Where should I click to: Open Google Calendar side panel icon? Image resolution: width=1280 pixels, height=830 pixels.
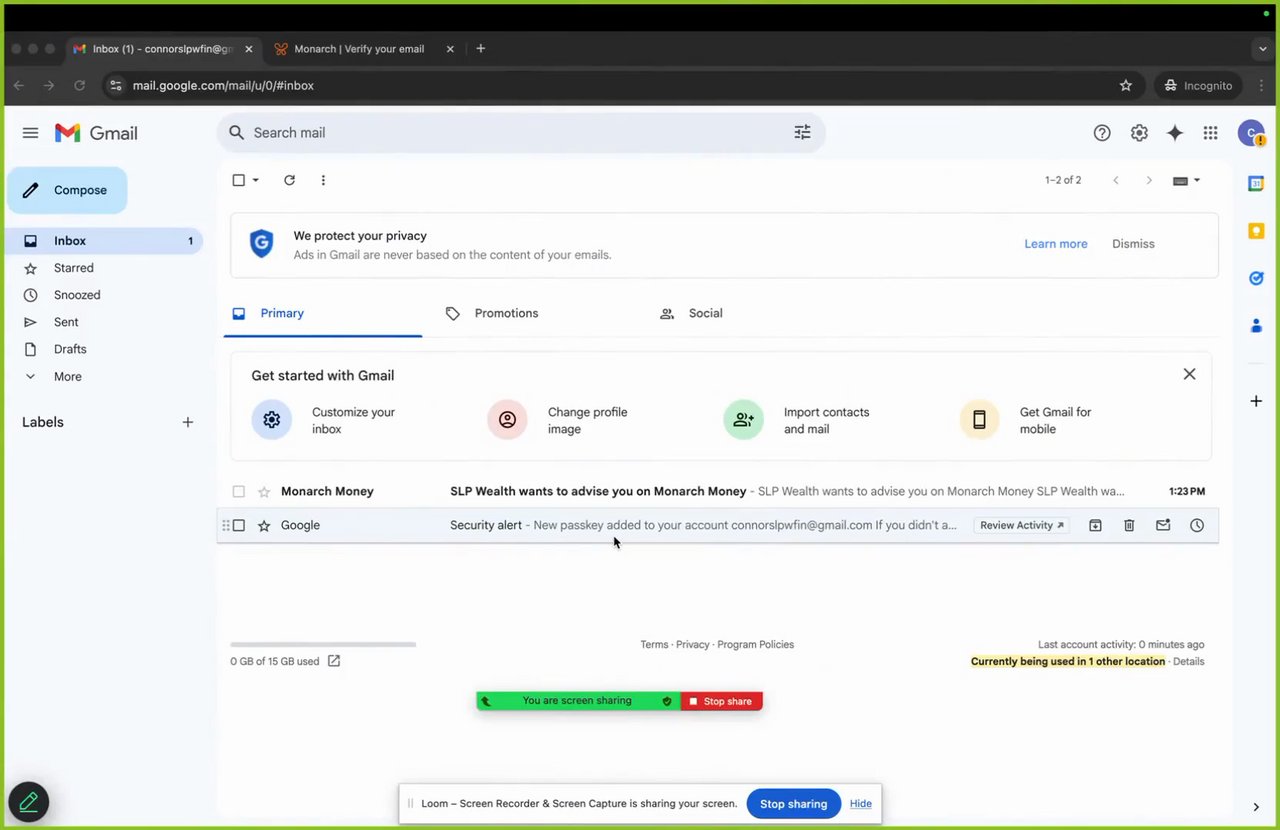[x=1256, y=183]
